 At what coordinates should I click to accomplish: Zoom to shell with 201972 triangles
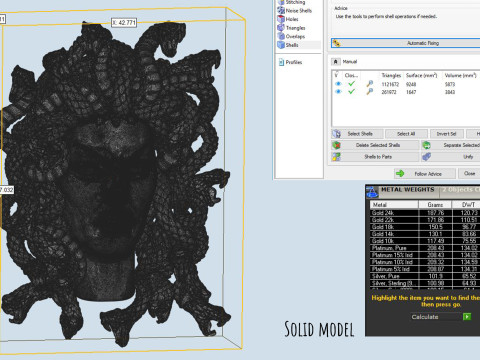point(369,92)
